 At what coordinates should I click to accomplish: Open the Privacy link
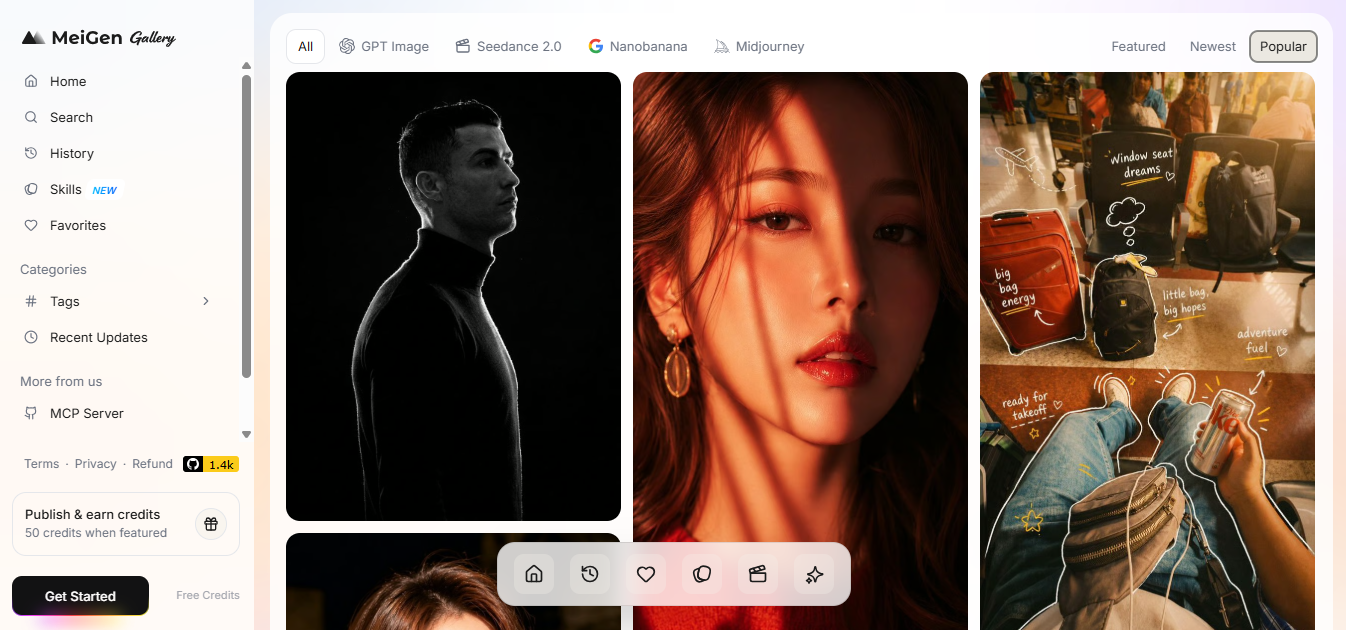point(96,464)
